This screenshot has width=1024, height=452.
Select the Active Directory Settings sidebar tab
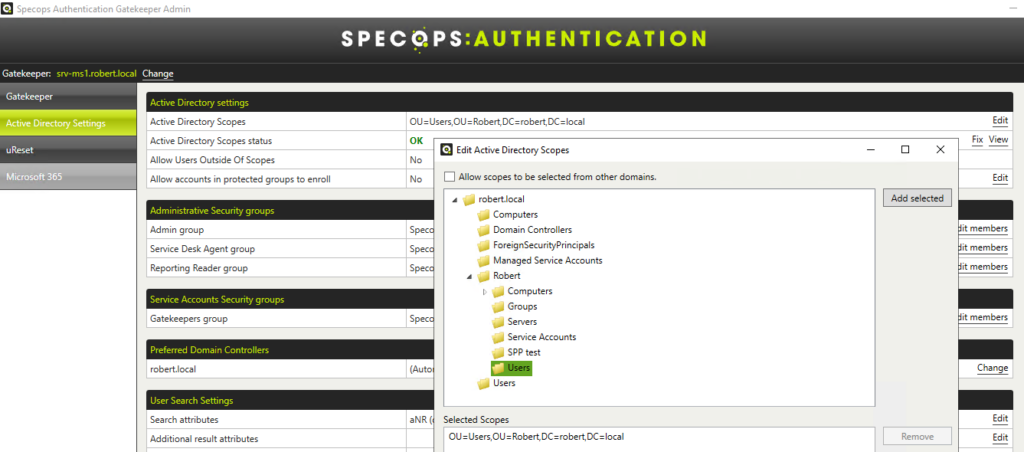point(68,123)
